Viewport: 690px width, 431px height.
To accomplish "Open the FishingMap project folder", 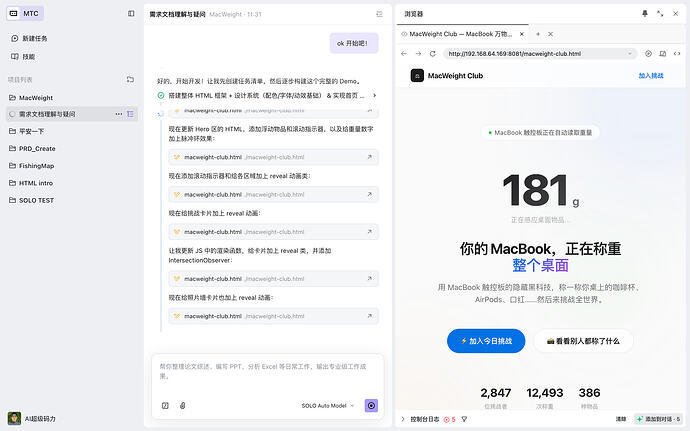I will click(32, 166).
